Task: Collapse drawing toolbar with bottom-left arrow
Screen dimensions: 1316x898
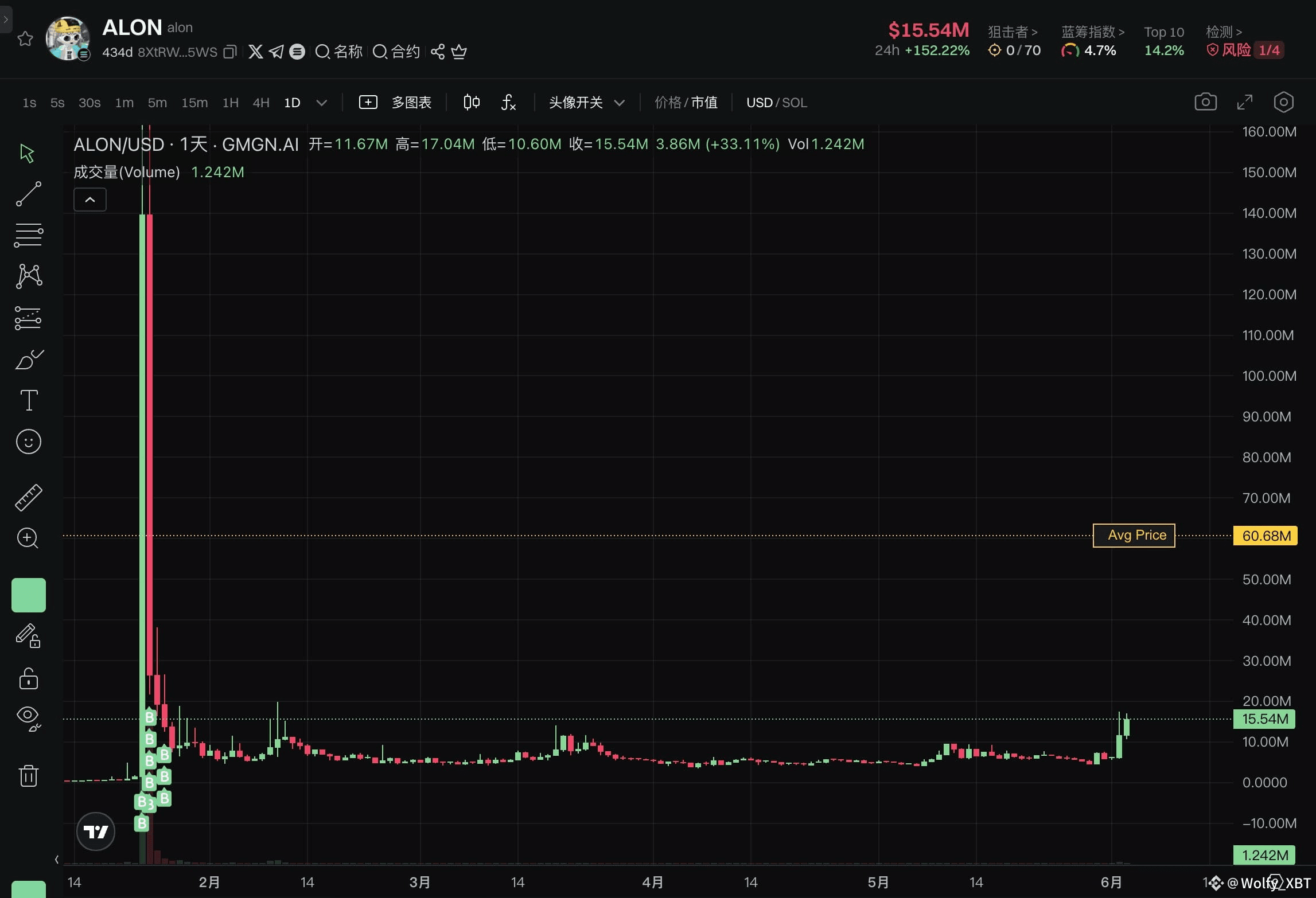Action: click(56, 859)
